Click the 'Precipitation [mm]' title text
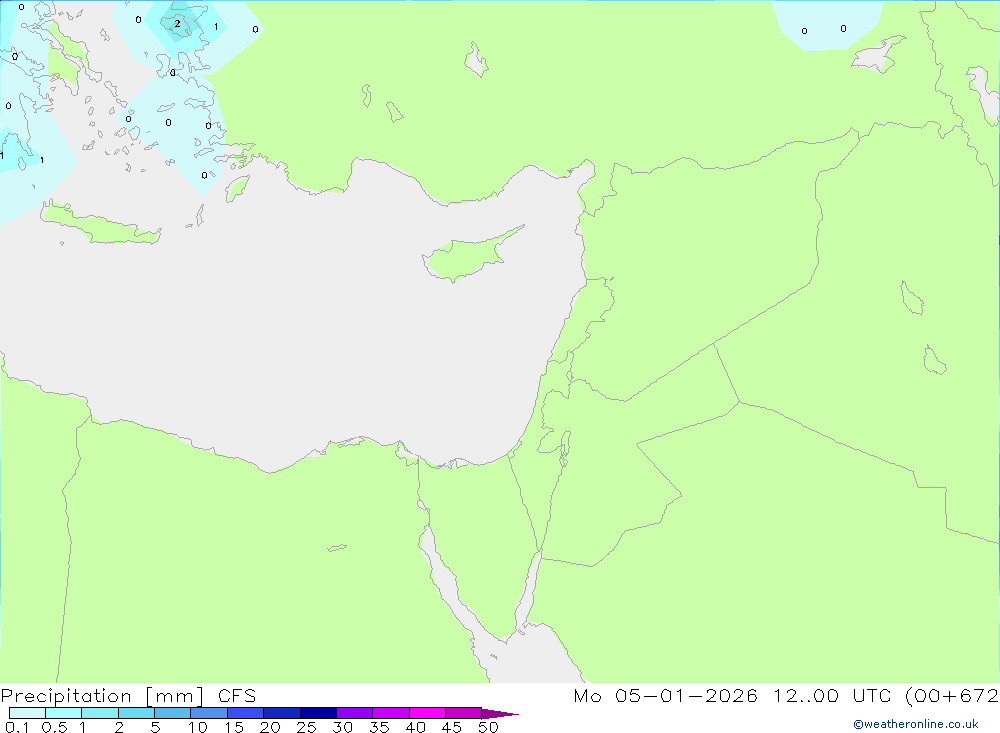 click(103, 696)
